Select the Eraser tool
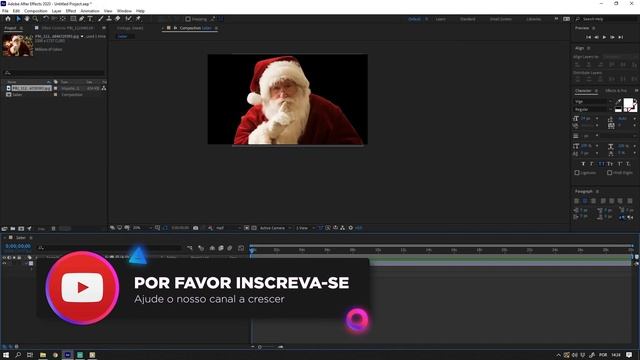Image resolution: width=640 pixels, height=360 pixels. 118,19
